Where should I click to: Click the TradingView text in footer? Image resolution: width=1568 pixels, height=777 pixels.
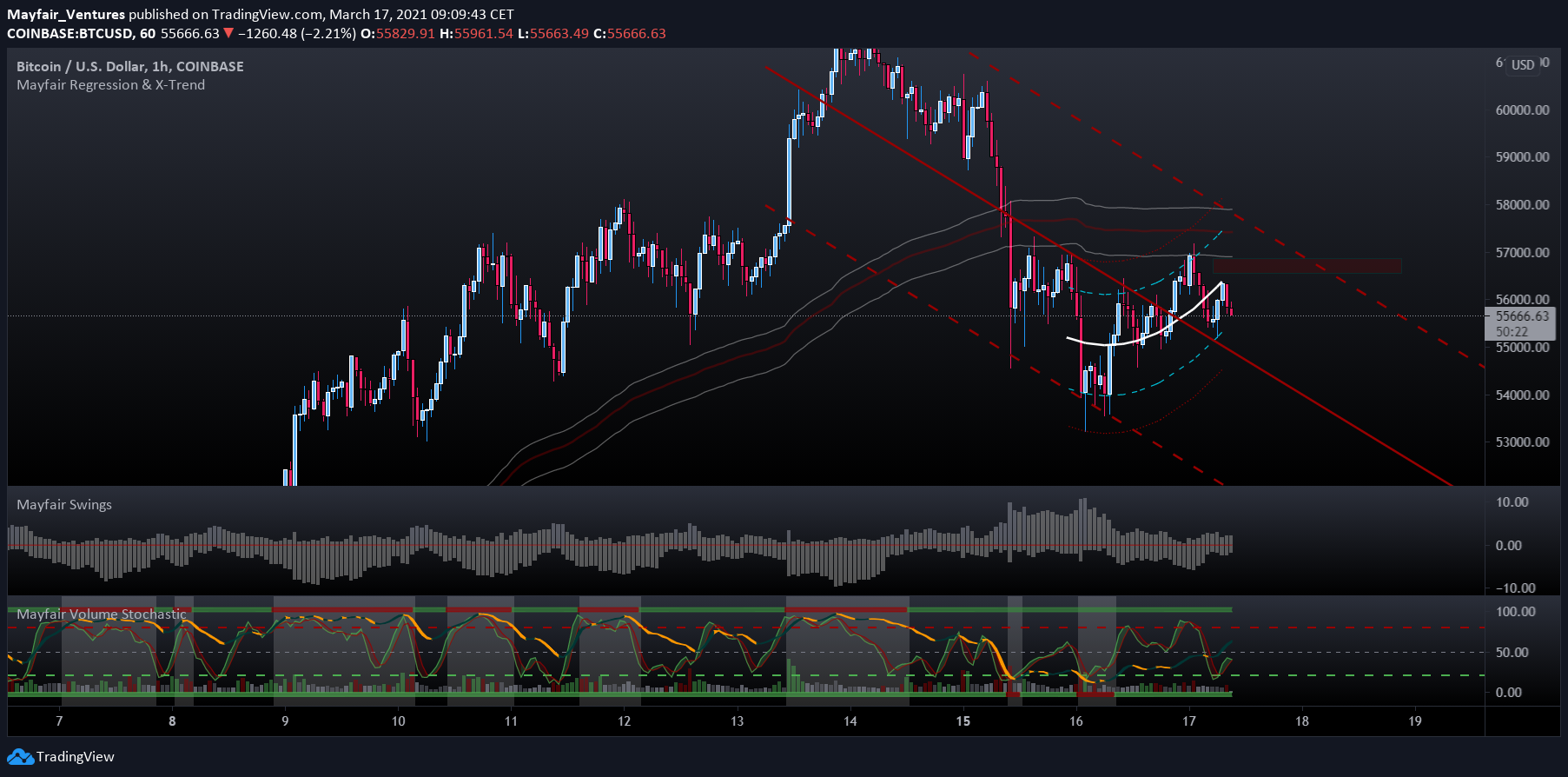coord(75,757)
